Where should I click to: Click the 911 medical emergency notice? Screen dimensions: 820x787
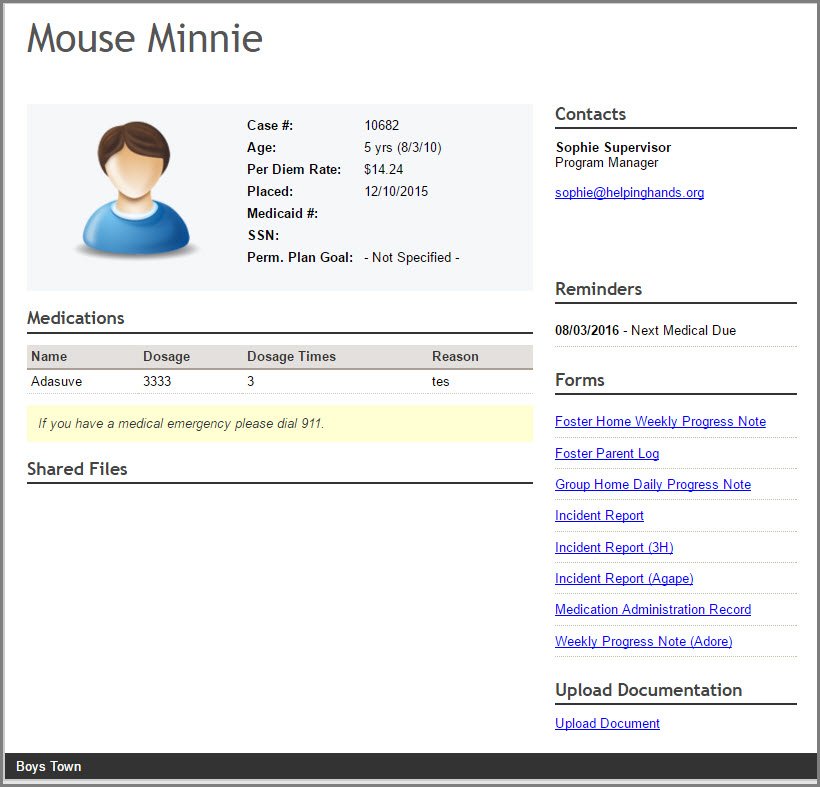pos(280,424)
